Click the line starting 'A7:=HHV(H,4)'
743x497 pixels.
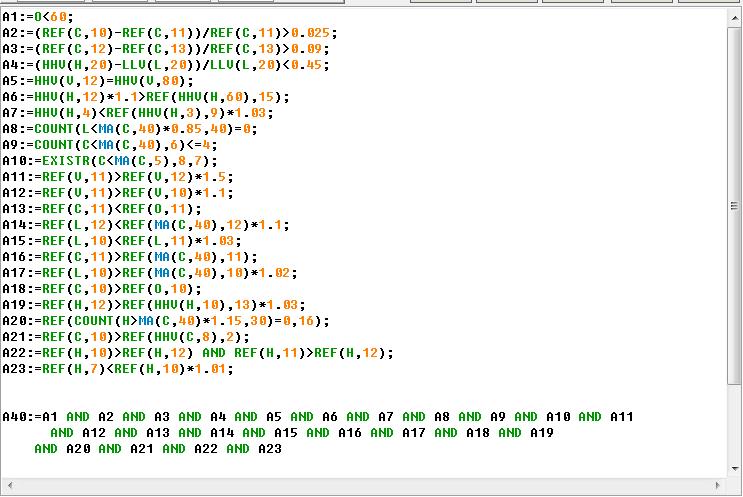138,113
